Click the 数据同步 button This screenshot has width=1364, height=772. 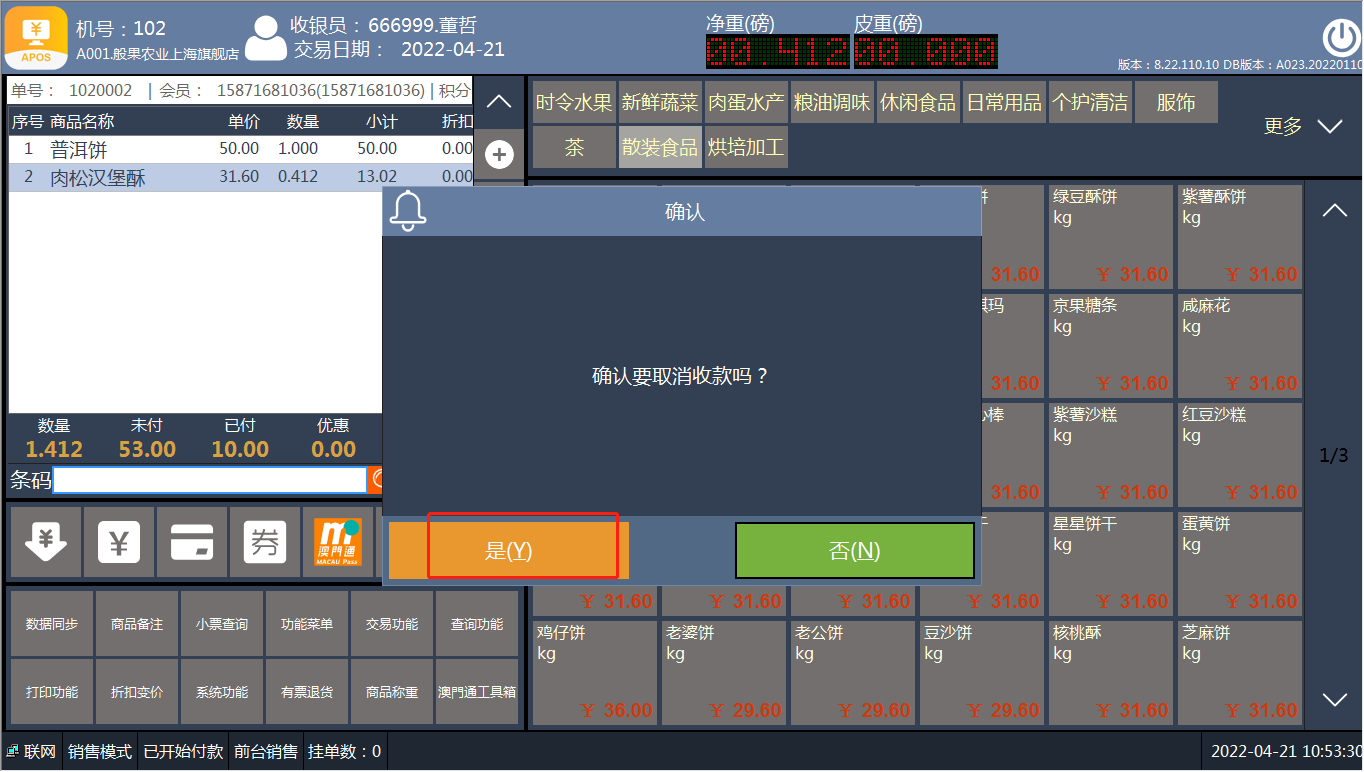pos(52,624)
